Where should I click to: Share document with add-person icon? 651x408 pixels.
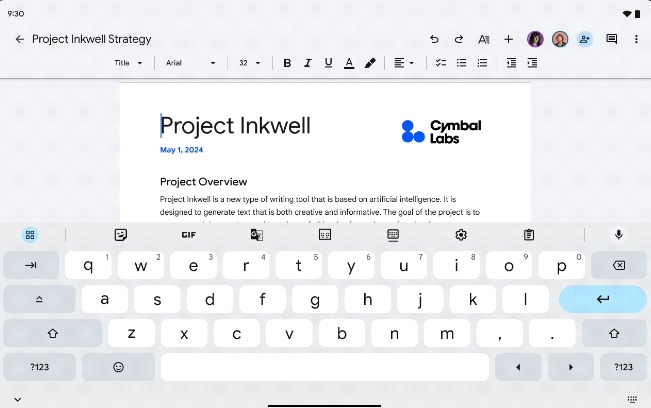(585, 39)
